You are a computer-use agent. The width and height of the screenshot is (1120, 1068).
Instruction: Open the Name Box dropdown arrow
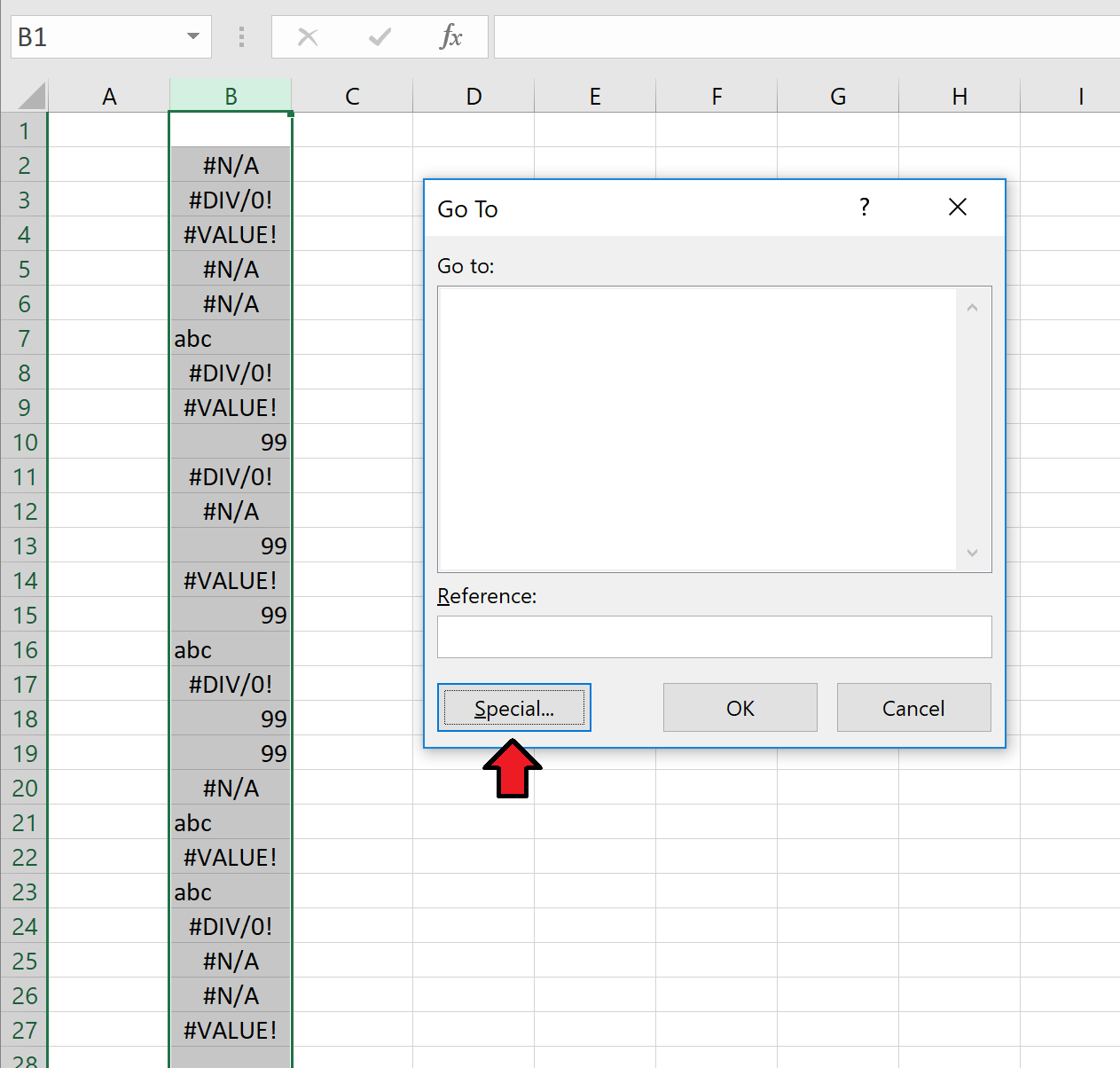click(x=192, y=36)
